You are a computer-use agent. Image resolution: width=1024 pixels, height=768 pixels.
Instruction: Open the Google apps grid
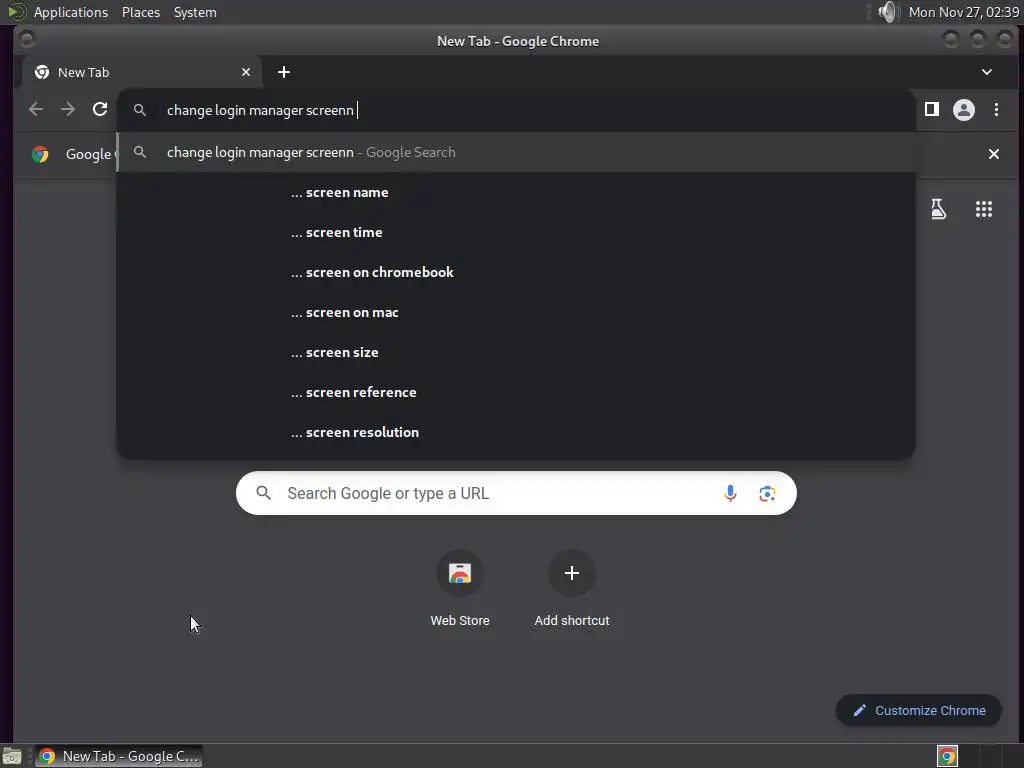984,209
